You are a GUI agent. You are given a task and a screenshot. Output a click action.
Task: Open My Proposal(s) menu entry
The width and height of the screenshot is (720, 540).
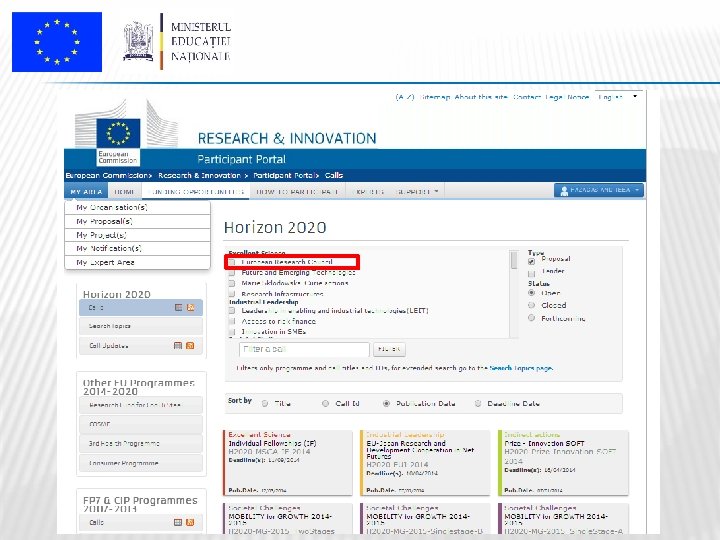point(138,221)
